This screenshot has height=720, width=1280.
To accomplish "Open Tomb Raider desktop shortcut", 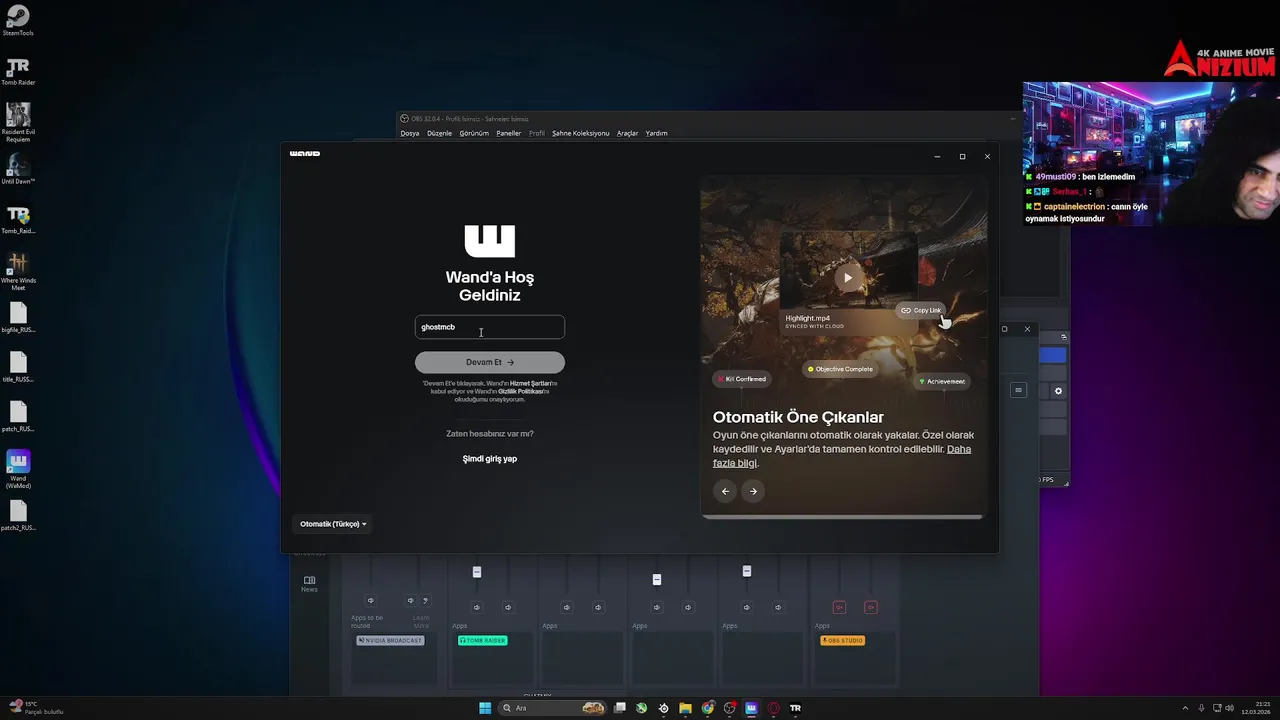I will [x=18, y=71].
